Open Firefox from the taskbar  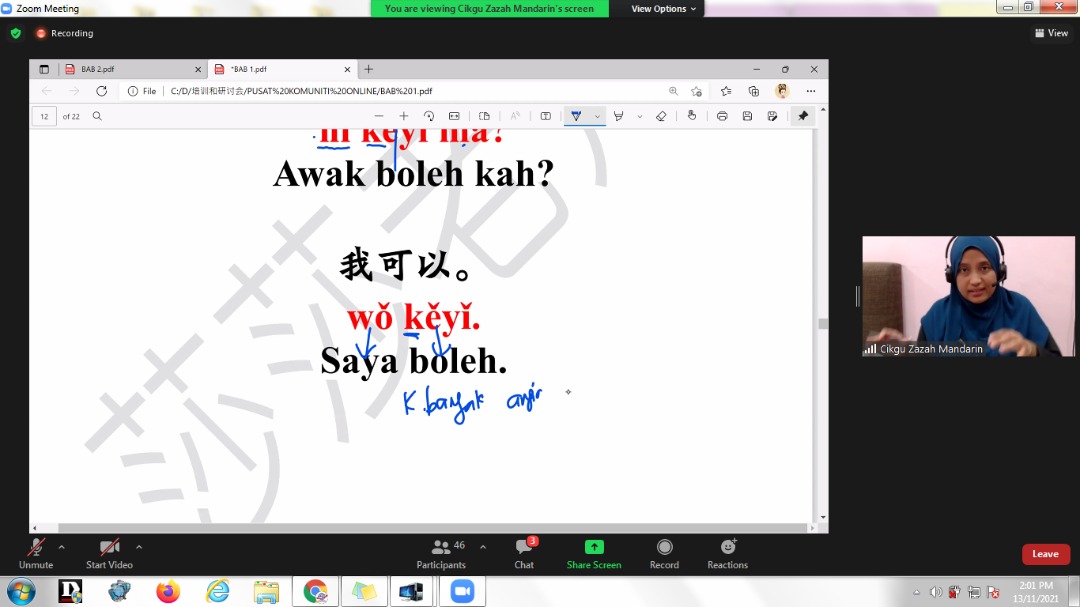click(x=167, y=592)
